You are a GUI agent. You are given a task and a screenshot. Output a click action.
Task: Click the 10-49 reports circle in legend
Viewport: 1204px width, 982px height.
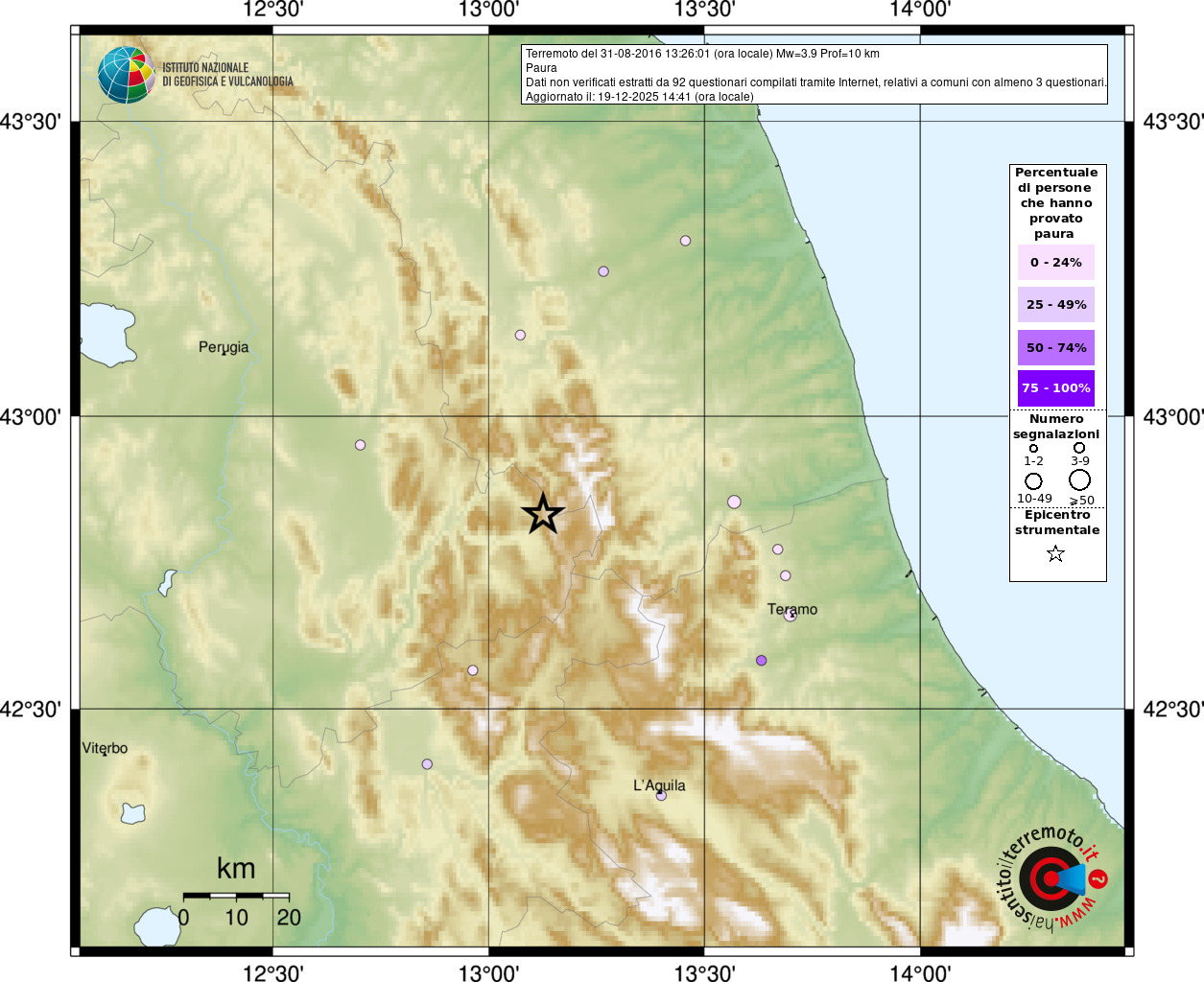(x=1033, y=480)
